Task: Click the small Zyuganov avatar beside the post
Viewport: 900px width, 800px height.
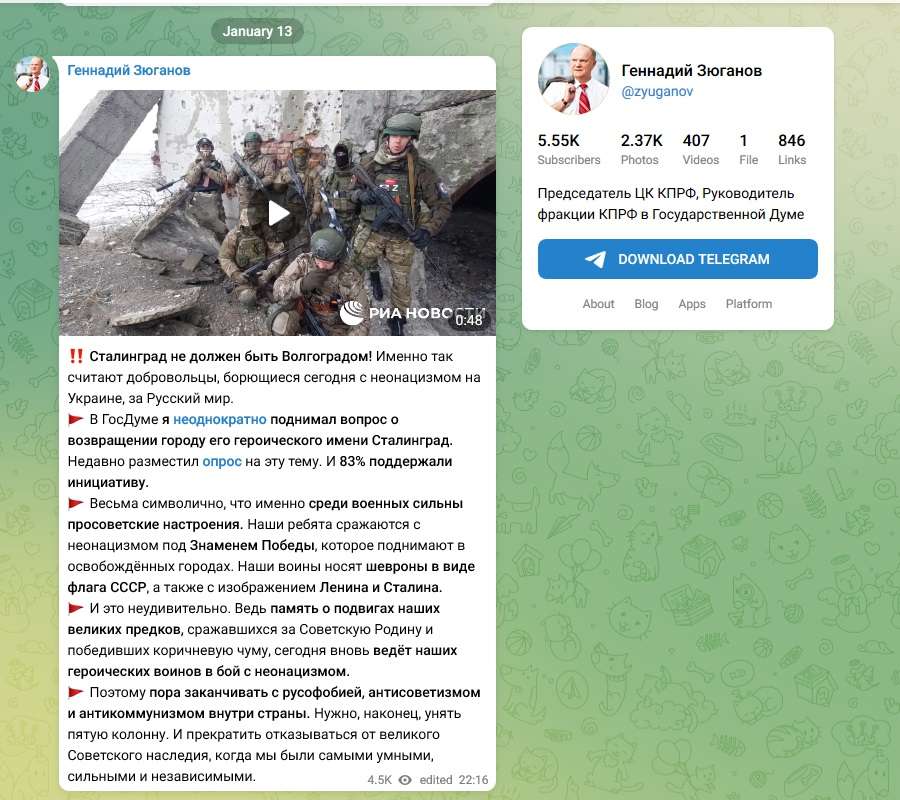Action: 32,75
